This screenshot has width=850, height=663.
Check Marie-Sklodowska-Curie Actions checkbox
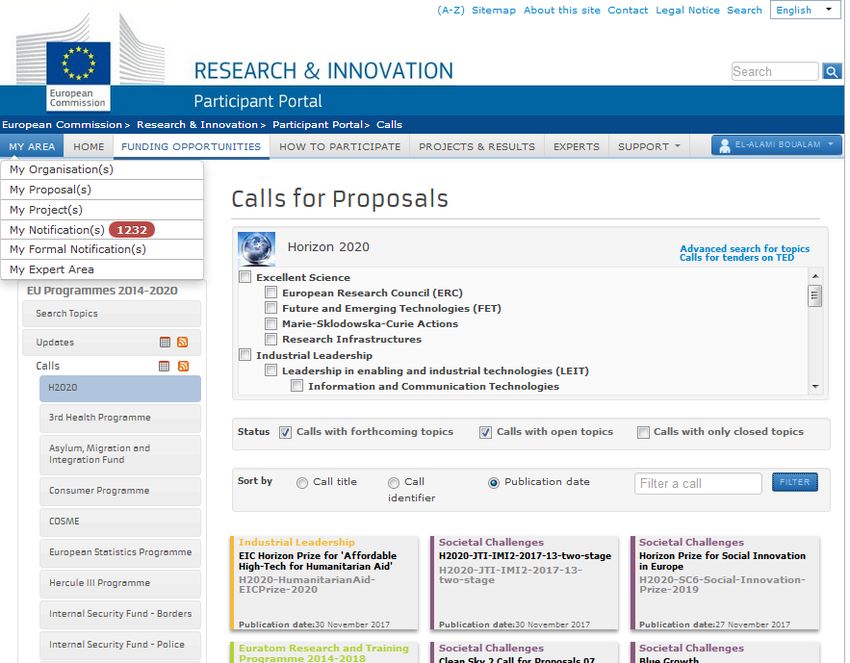[x=271, y=324]
